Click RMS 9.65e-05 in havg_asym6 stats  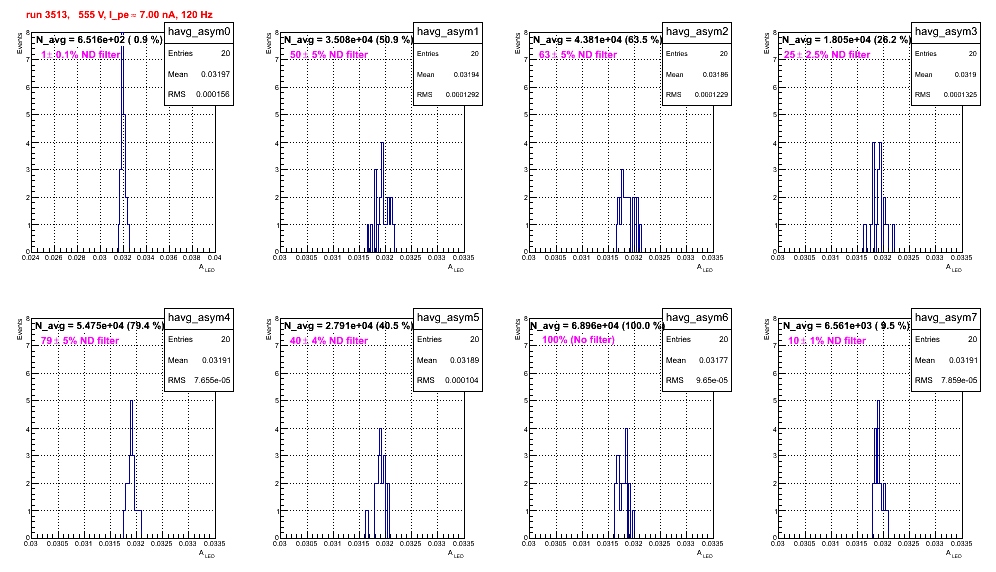(x=697, y=381)
